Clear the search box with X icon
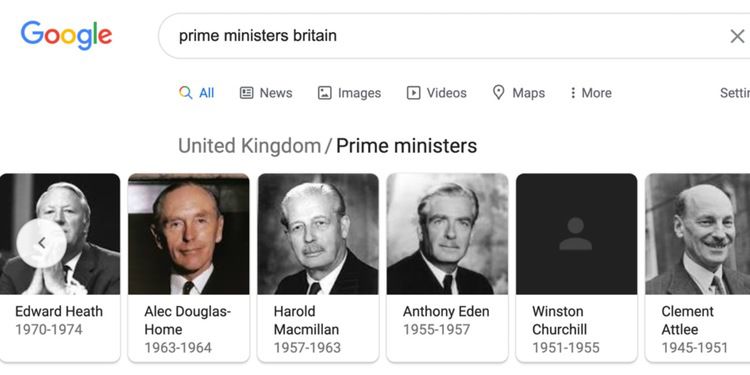 [737, 36]
